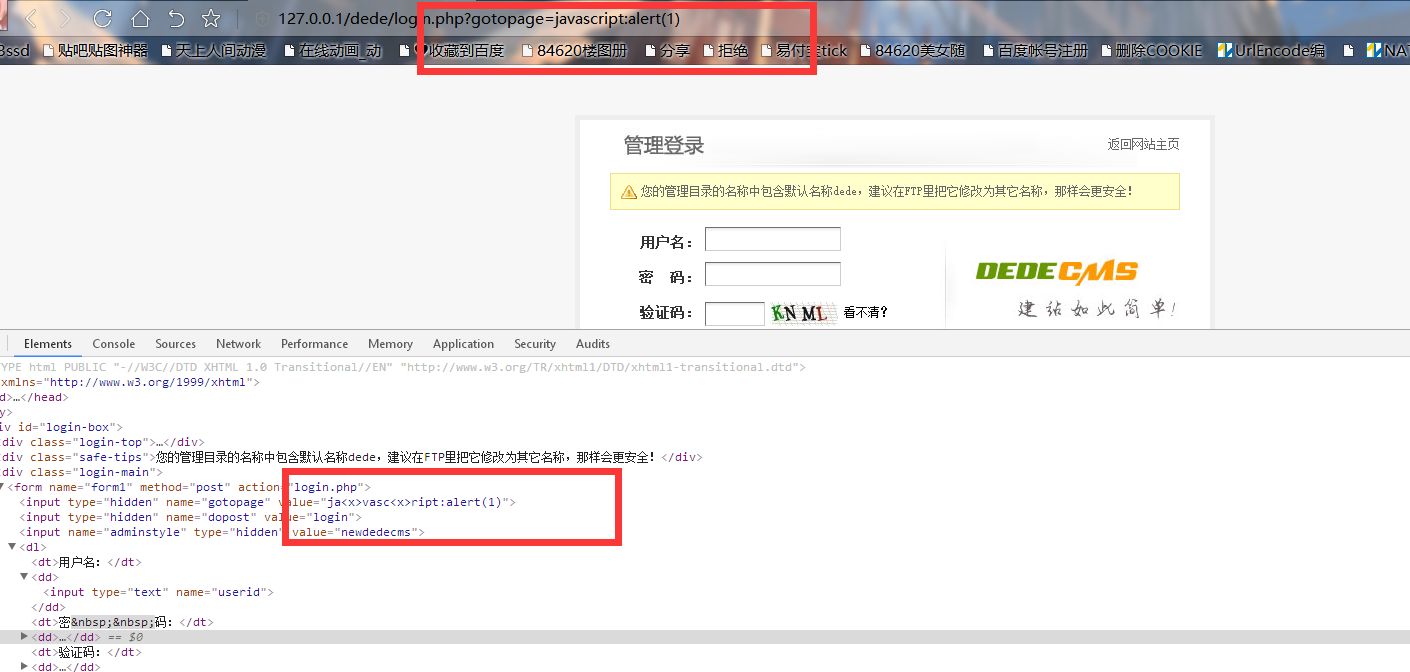Expand the highlighted <dd>…</dd> == $0 node

pos(24,637)
